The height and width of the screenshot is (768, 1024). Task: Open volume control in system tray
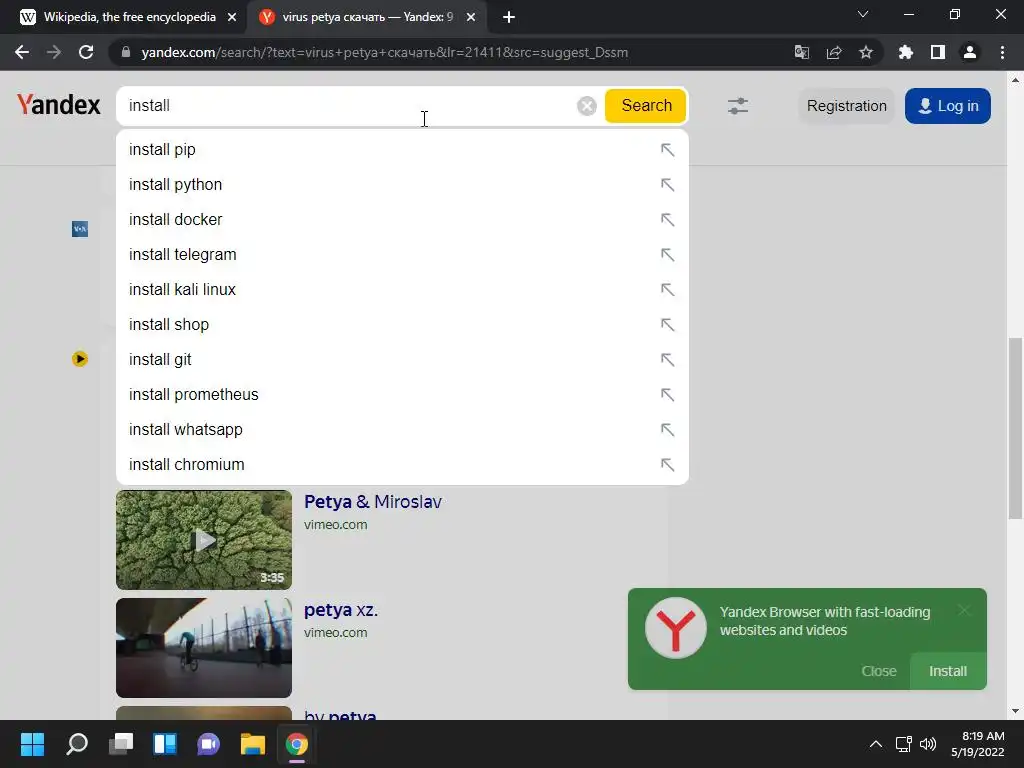tap(927, 744)
